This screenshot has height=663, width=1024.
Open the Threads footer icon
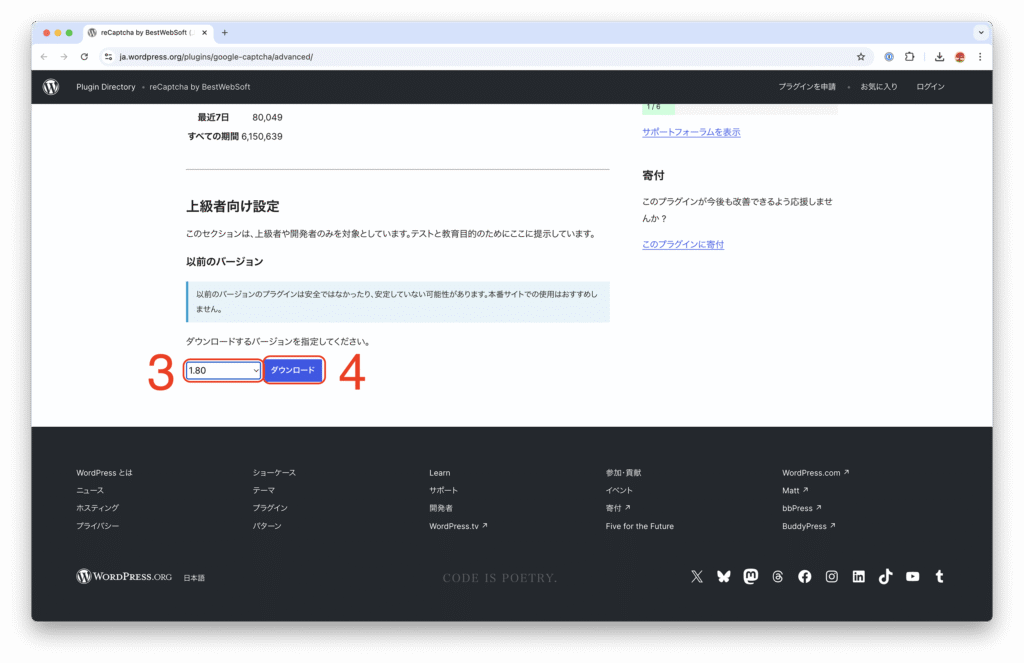click(778, 576)
